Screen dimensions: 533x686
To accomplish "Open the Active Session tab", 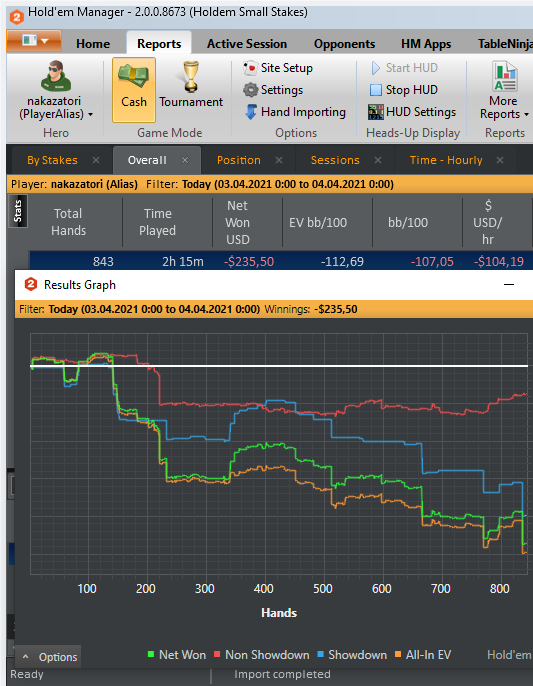I will point(247,44).
